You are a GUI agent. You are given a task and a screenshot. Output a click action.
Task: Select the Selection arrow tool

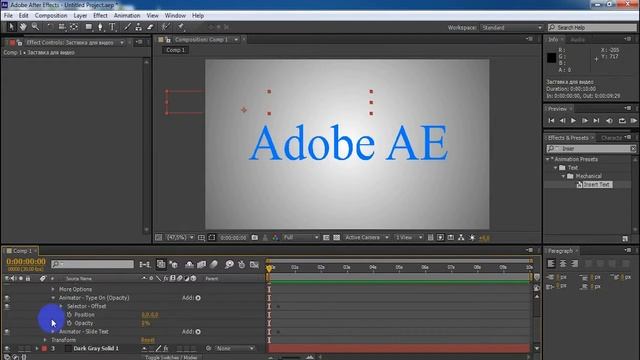click(11, 27)
